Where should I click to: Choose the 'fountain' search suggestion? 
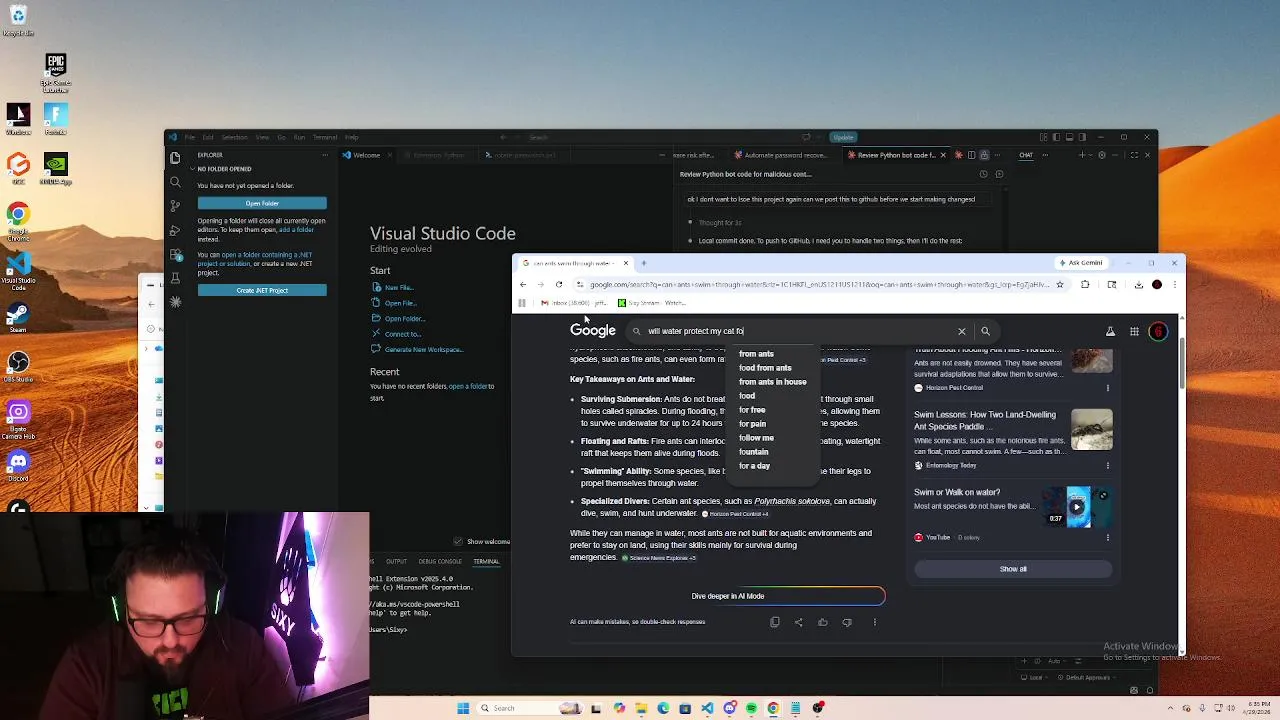coord(754,452)
